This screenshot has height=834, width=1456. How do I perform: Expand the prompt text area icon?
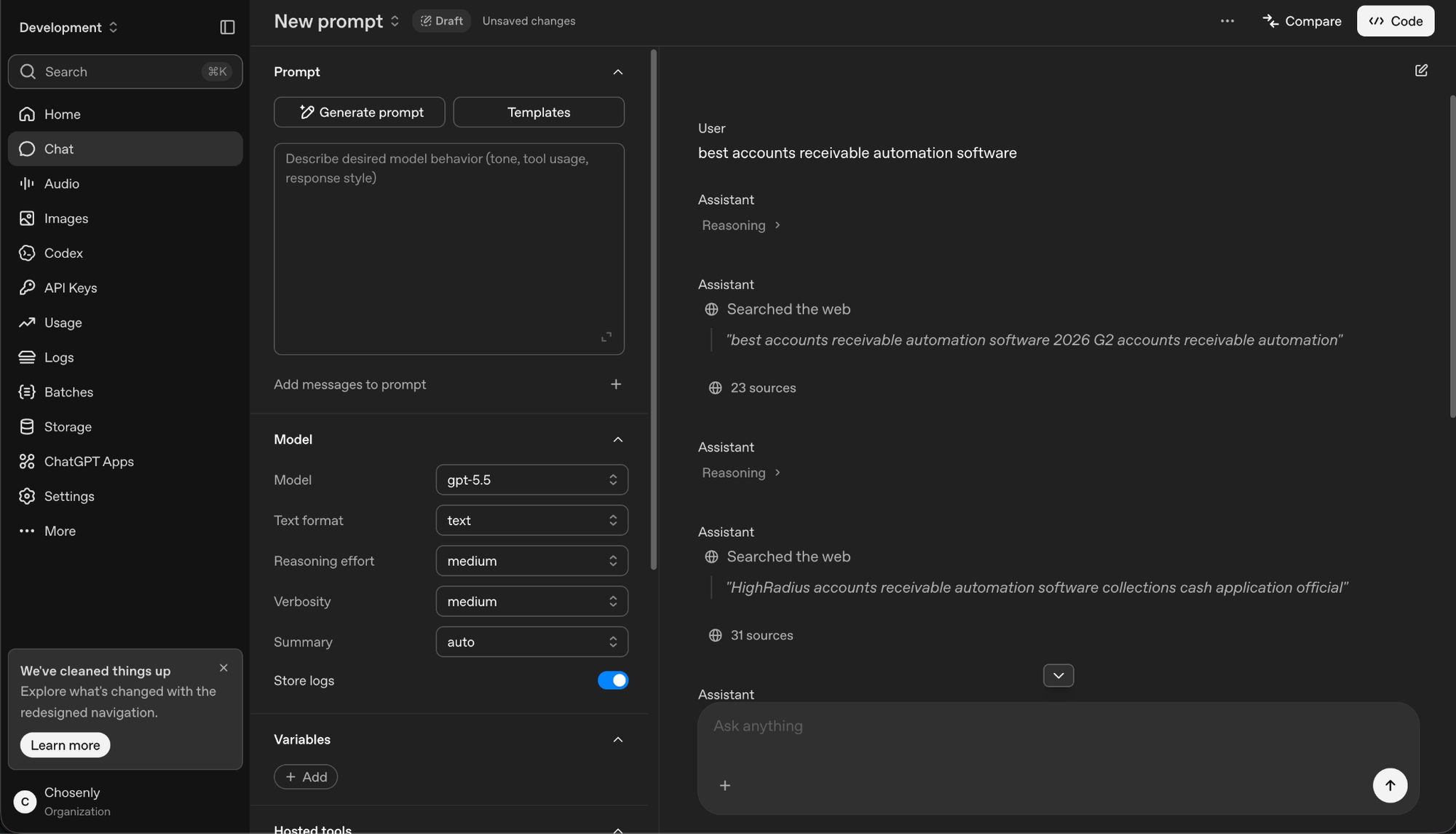click(606, 337)
